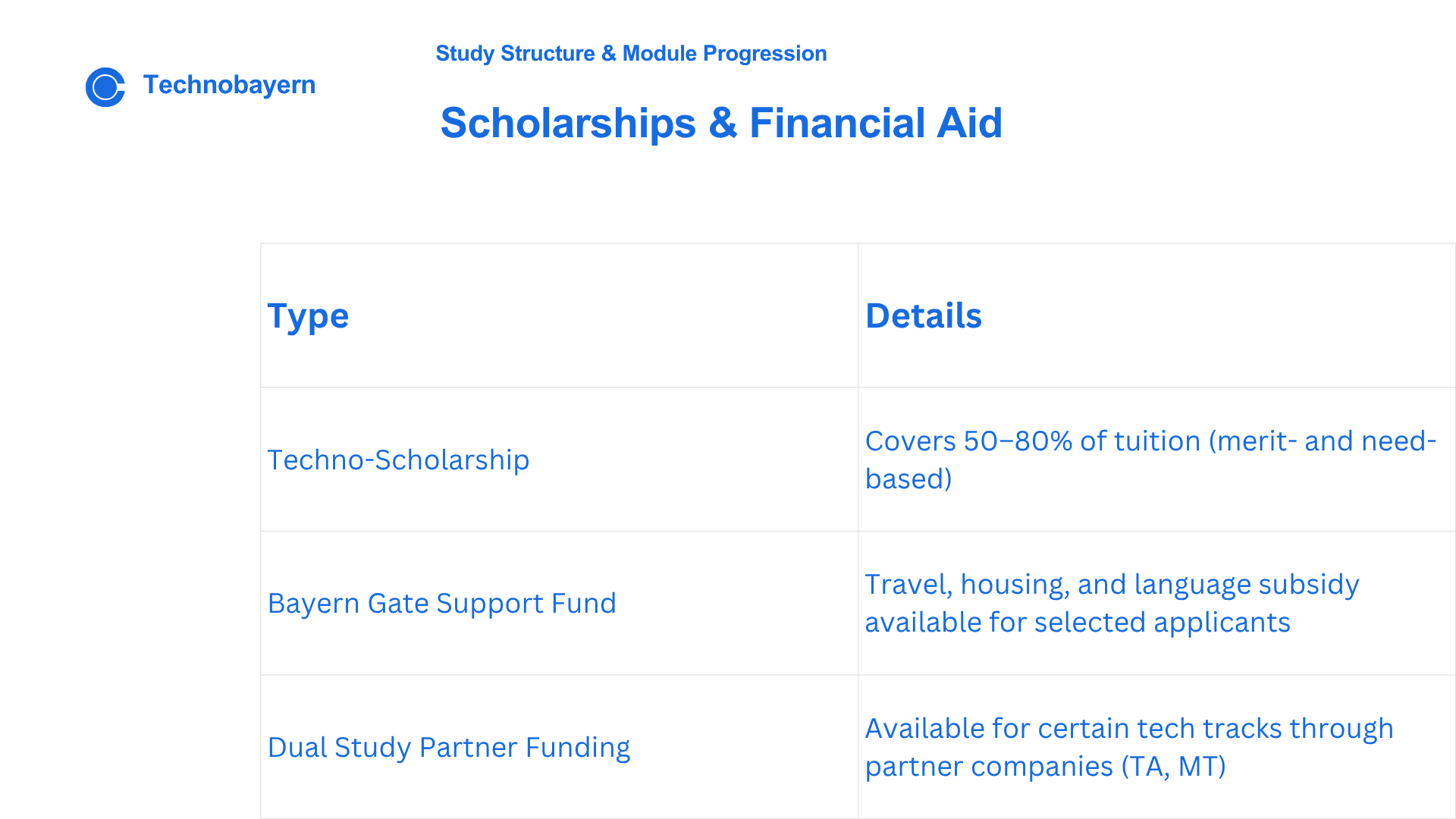1456x819 pixels.
Task: Click the Type column header
Action: (308, 316)
